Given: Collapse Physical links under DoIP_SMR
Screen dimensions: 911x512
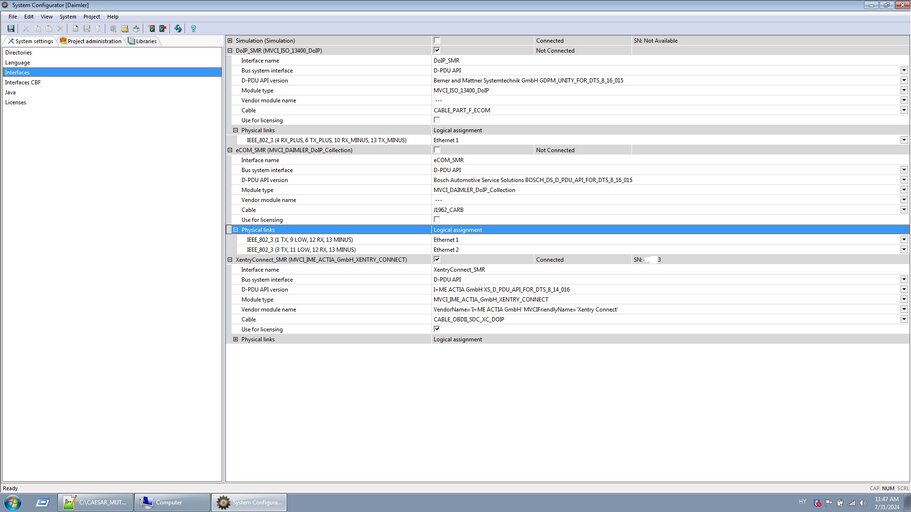Looking at the screenshot, I should click(x=235, y=130).
